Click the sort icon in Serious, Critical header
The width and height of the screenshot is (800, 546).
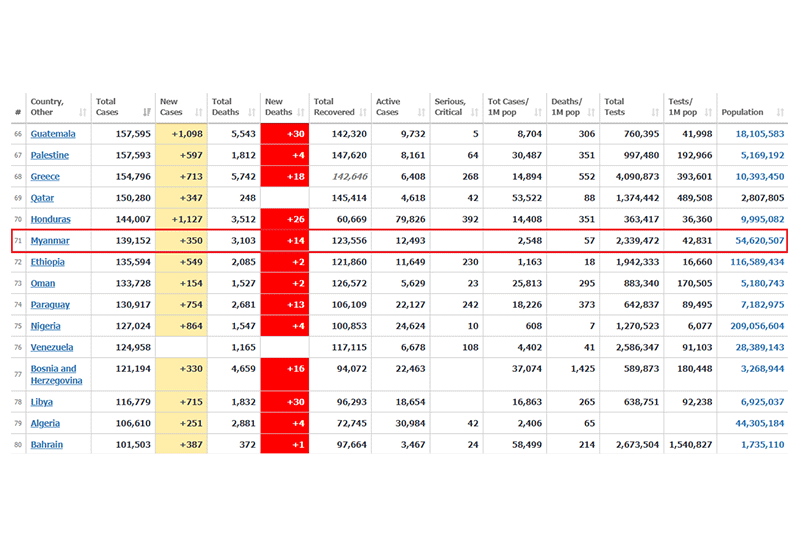tap(476, 112)
